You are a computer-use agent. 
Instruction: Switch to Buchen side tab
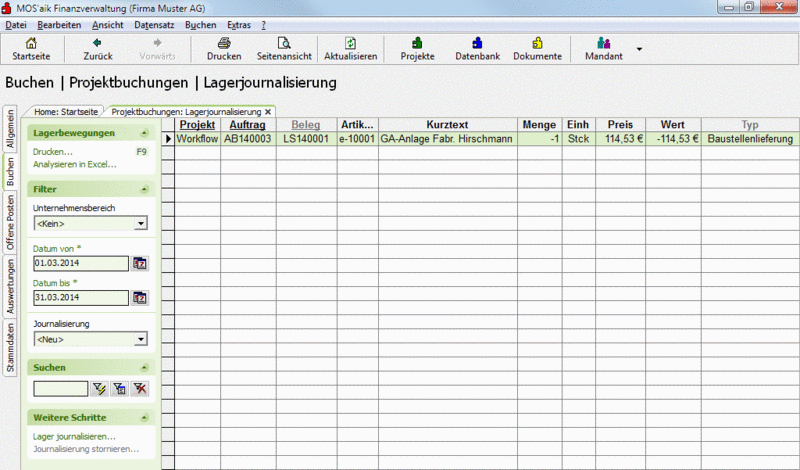10,171
